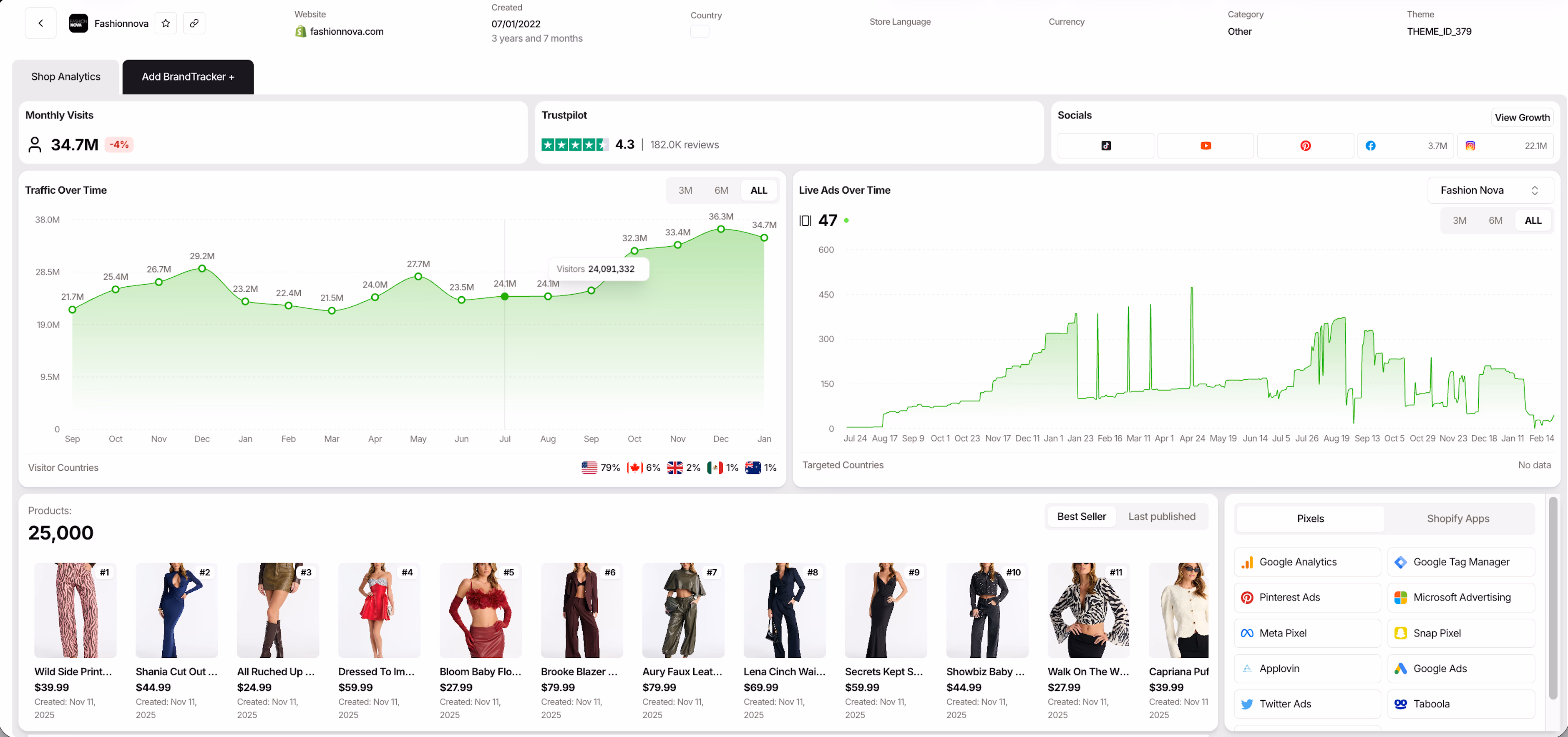
Task: Click the copy link icon beside the star
Action: [x=194, y=23]
